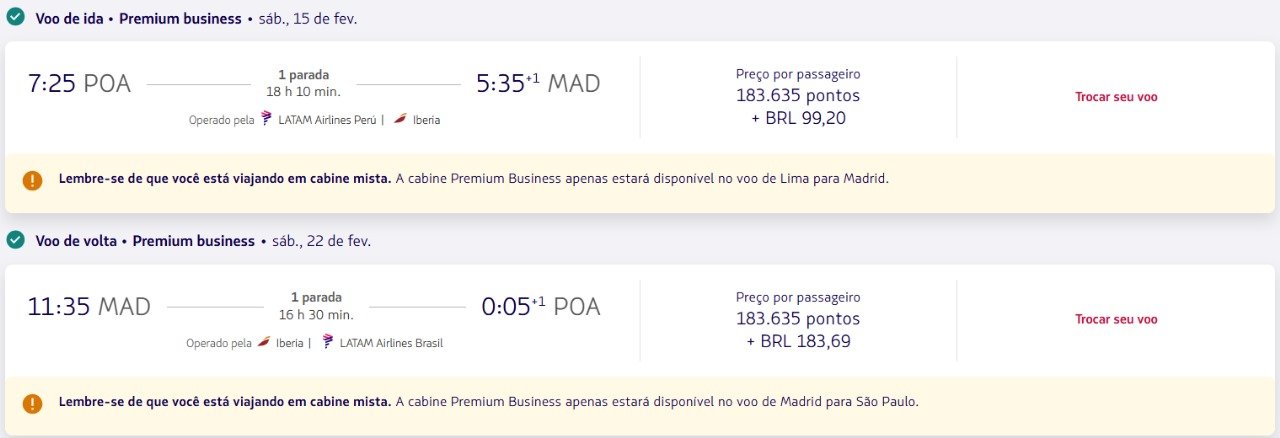Select the 11:35 MAD departure time
The width and height of the screenshot is (1280, 438).
click(x=89, y=307)
